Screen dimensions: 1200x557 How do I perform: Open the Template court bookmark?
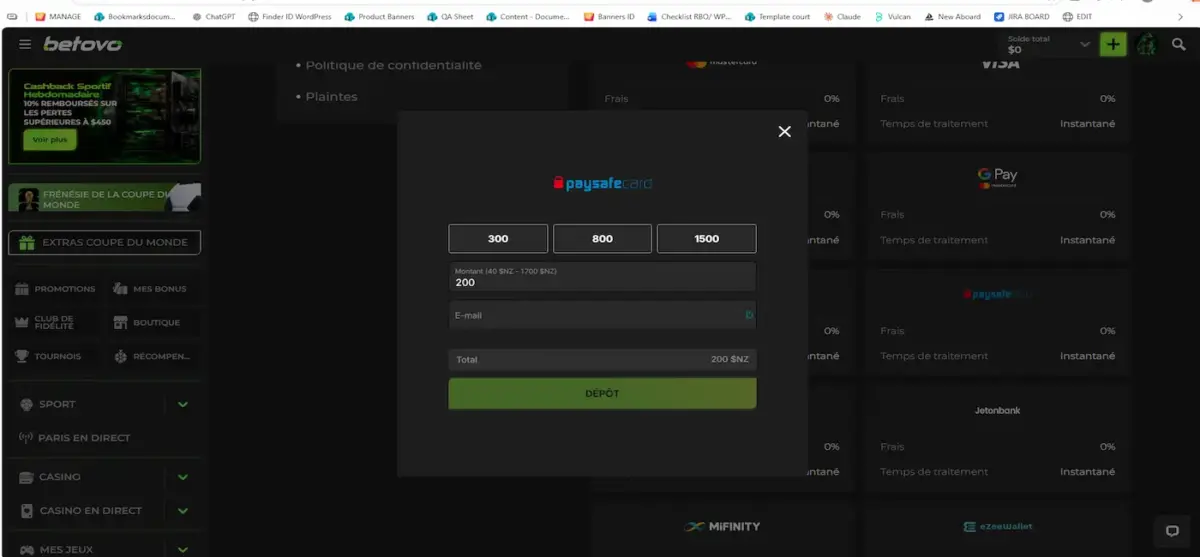click(x=778, y=17)
